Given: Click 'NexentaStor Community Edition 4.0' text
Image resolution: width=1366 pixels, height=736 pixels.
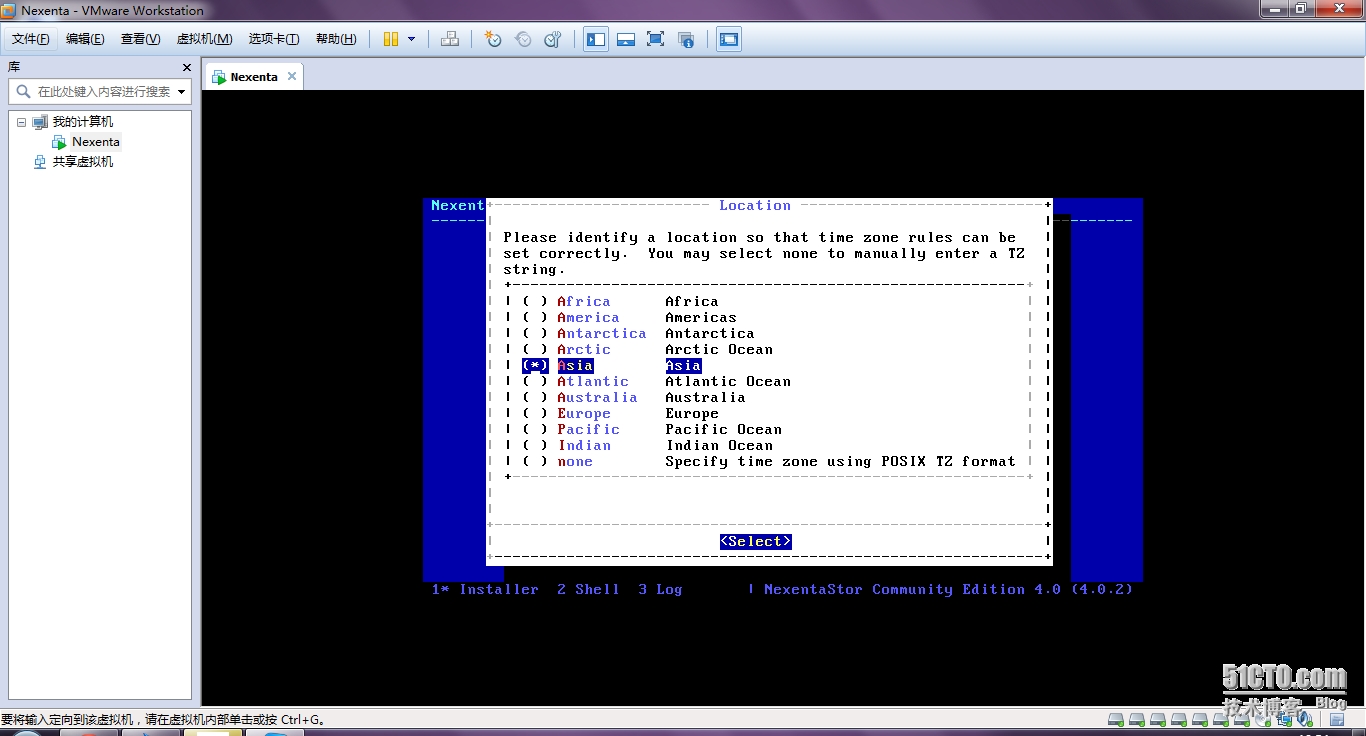Looking at the screenshot, I should [x=912, y=590].
